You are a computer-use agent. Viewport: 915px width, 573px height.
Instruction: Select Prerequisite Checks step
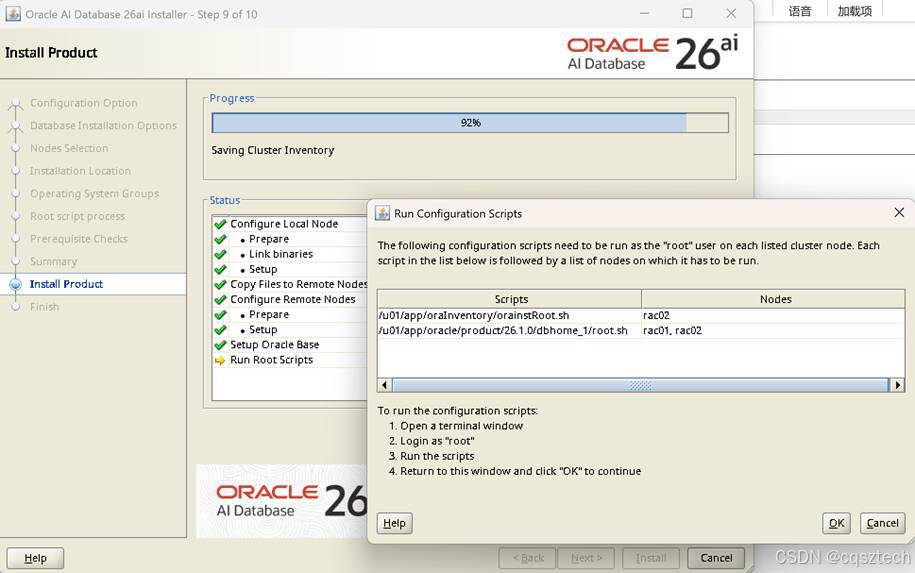click(79, 239)
